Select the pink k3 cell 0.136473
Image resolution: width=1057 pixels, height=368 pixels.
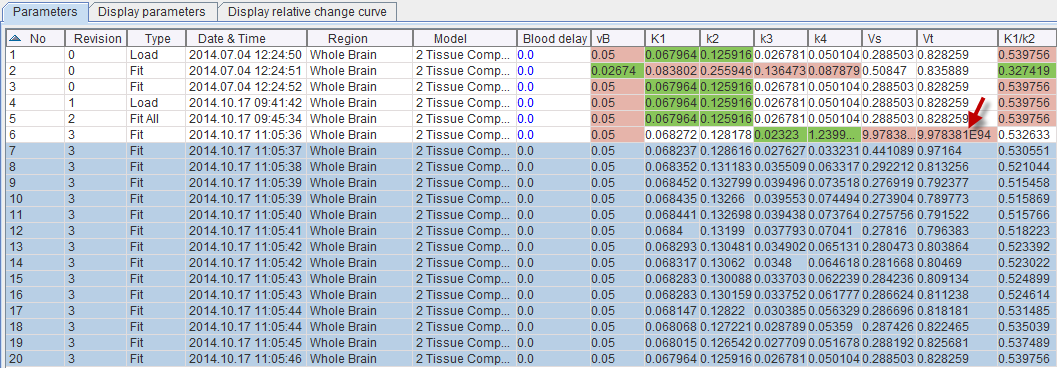780,71
